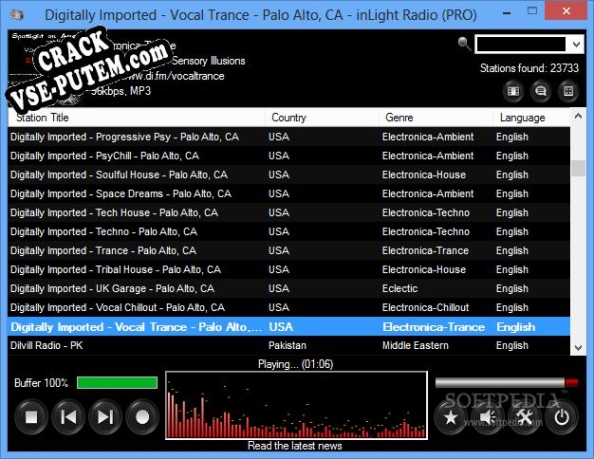
Task: Maximize the inLight Radio window
Action: point(532,11)
